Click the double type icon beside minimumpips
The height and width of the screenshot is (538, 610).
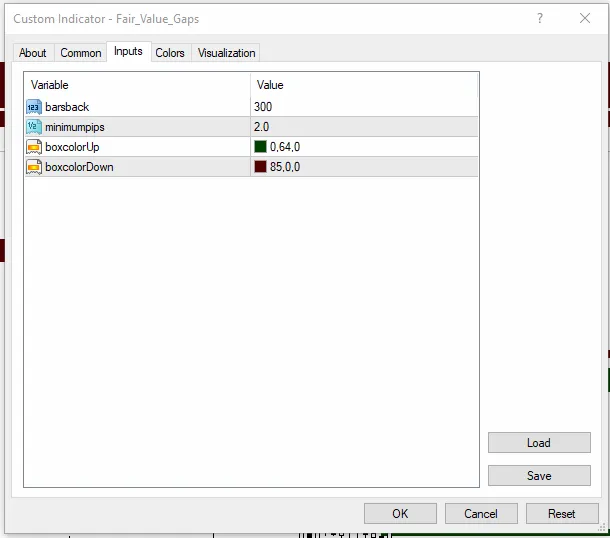[x=34, y=127]
